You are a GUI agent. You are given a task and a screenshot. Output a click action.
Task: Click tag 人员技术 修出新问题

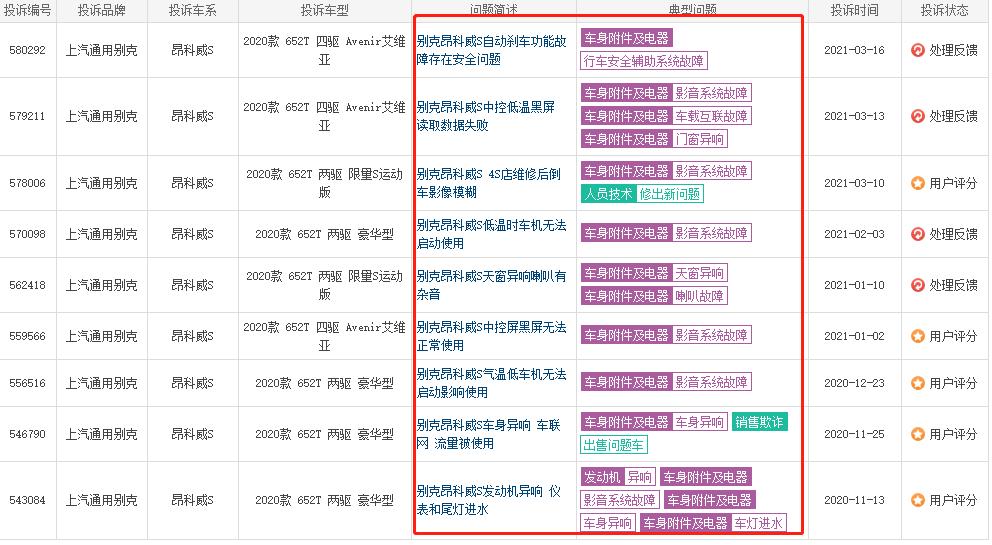click(642, 194)
